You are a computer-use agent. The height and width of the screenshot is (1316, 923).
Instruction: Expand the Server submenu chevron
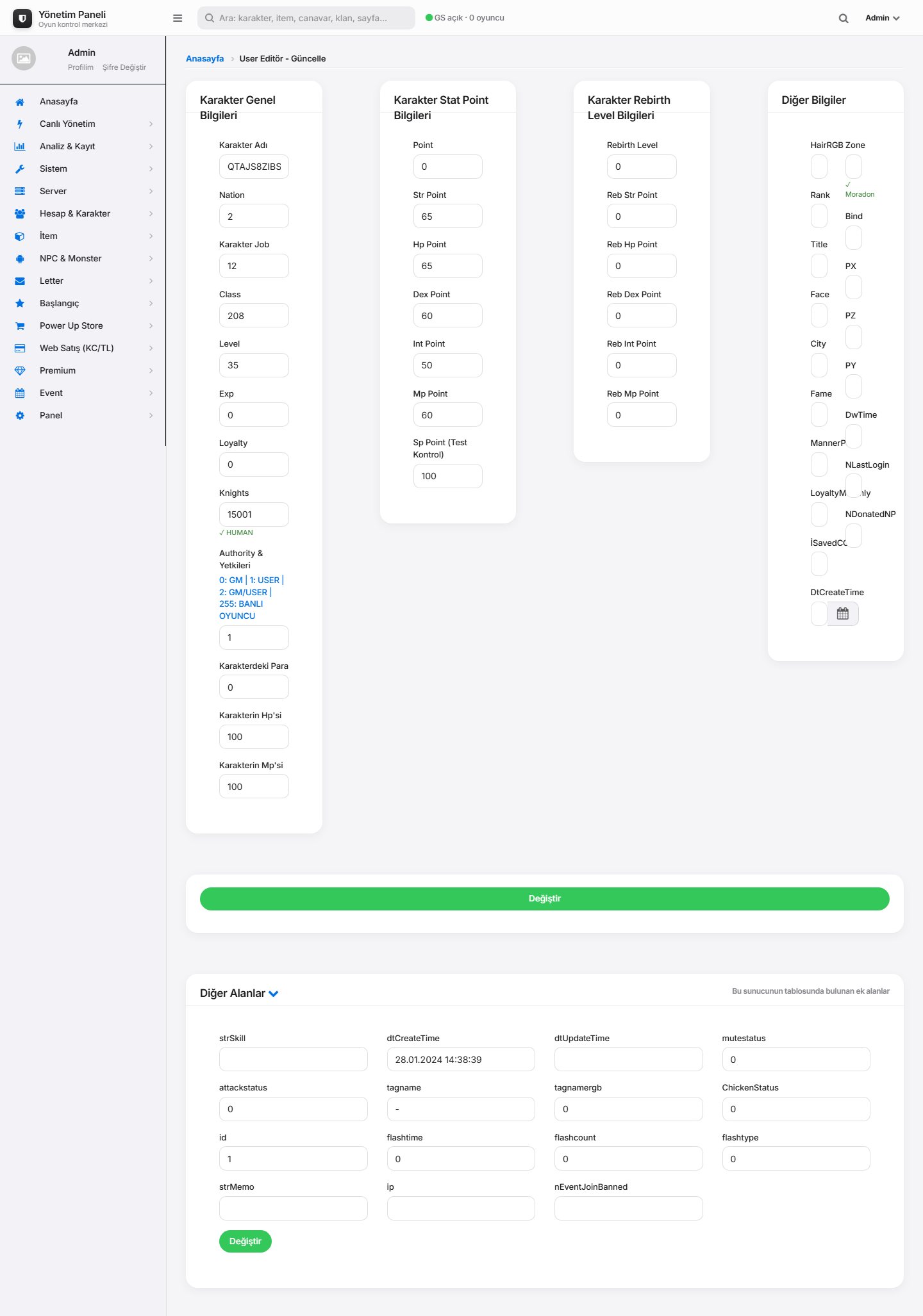coord(151,192)
